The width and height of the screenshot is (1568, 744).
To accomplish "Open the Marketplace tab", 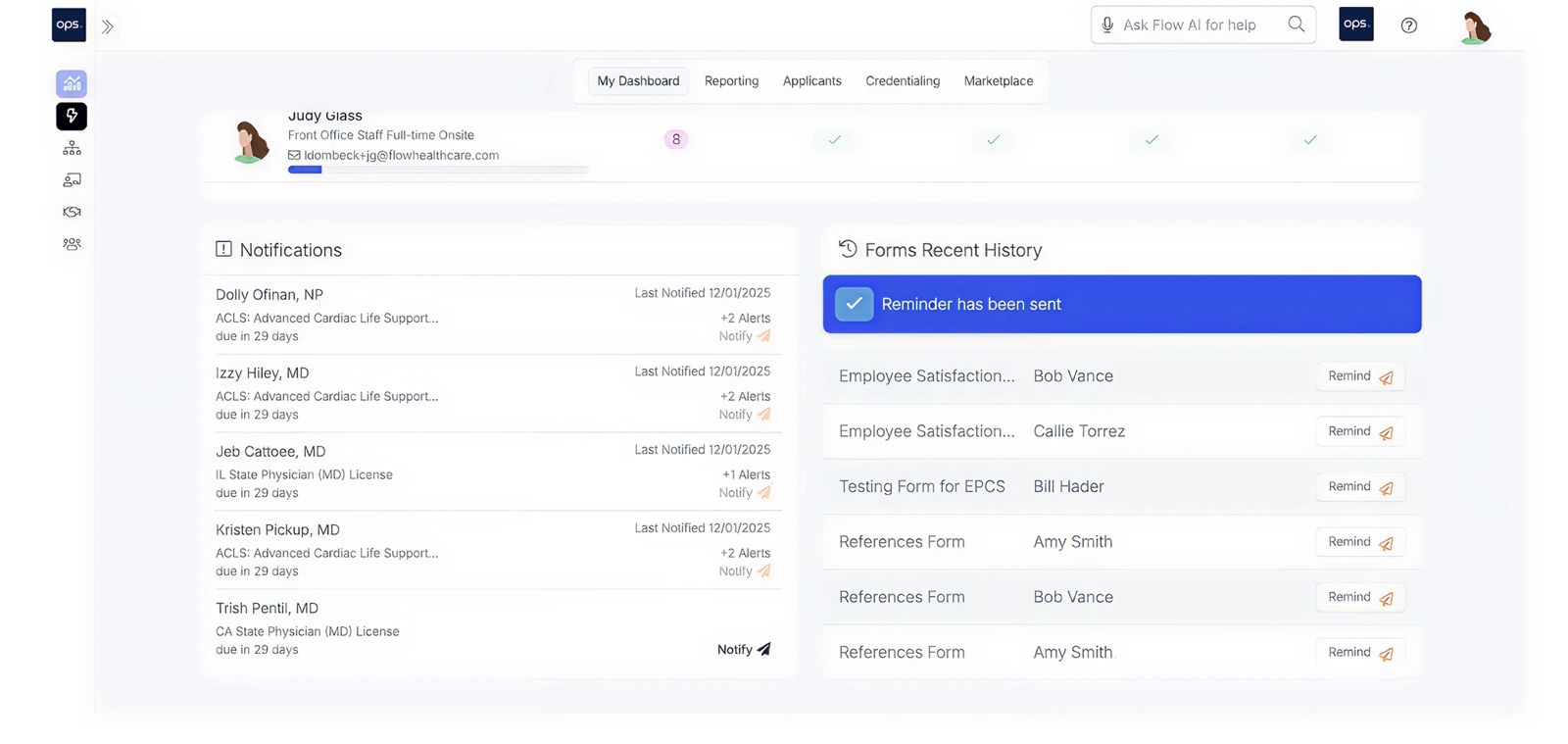I will (999, 81).
